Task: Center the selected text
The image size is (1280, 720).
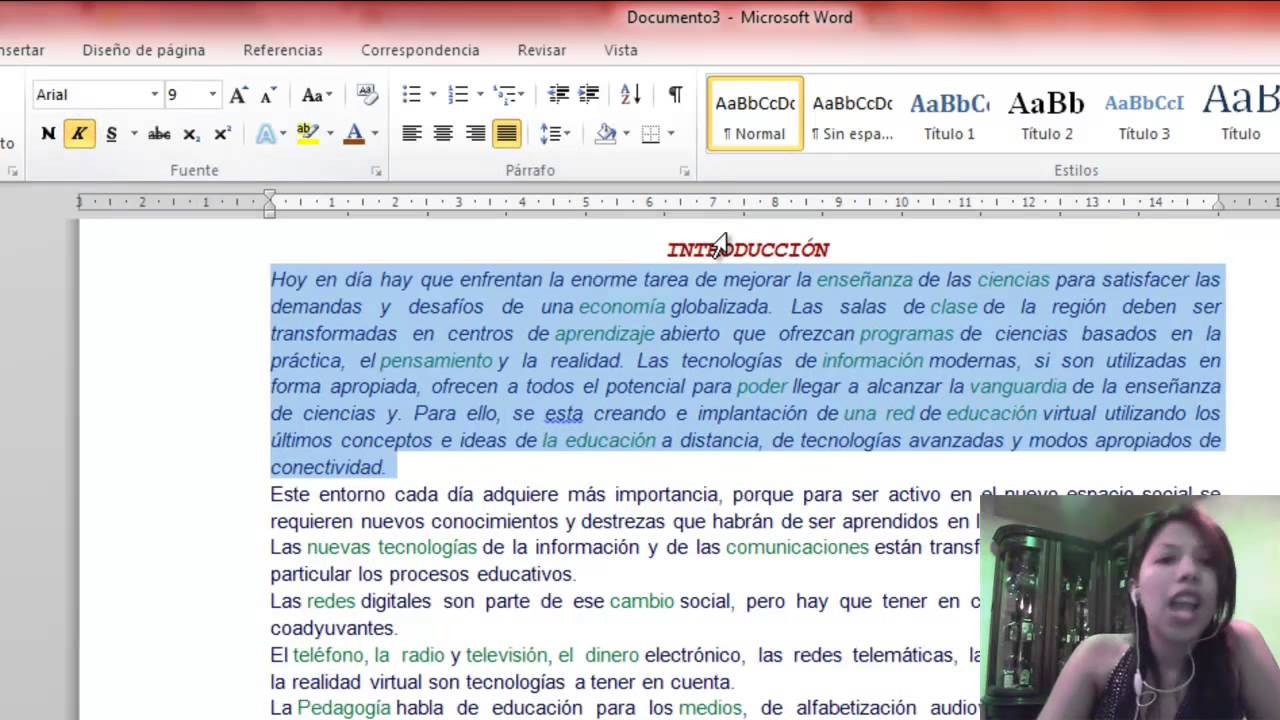Action: [x=443, y=133]
